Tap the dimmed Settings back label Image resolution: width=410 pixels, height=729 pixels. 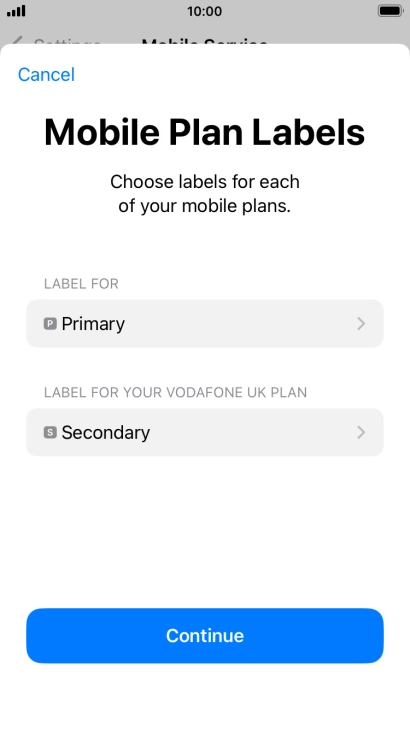tap(67, 41)
